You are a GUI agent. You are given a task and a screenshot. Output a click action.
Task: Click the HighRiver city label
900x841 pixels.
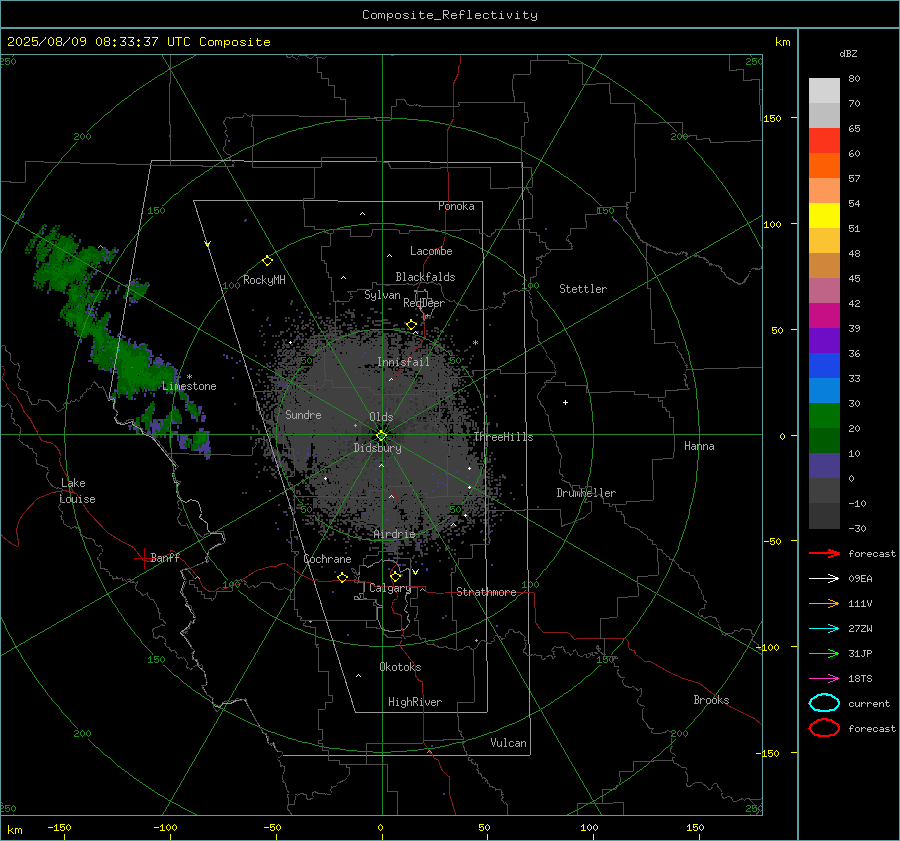point(415,702)
